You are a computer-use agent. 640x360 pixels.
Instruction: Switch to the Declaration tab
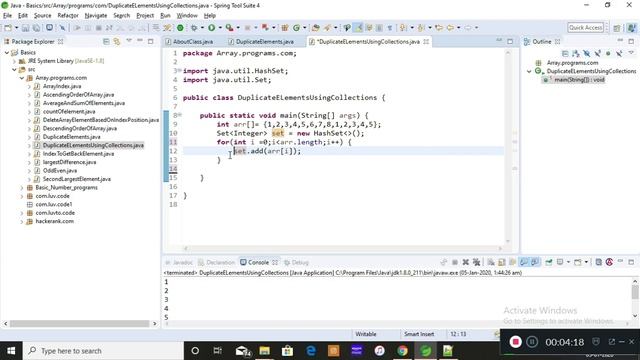coord(217,262)
